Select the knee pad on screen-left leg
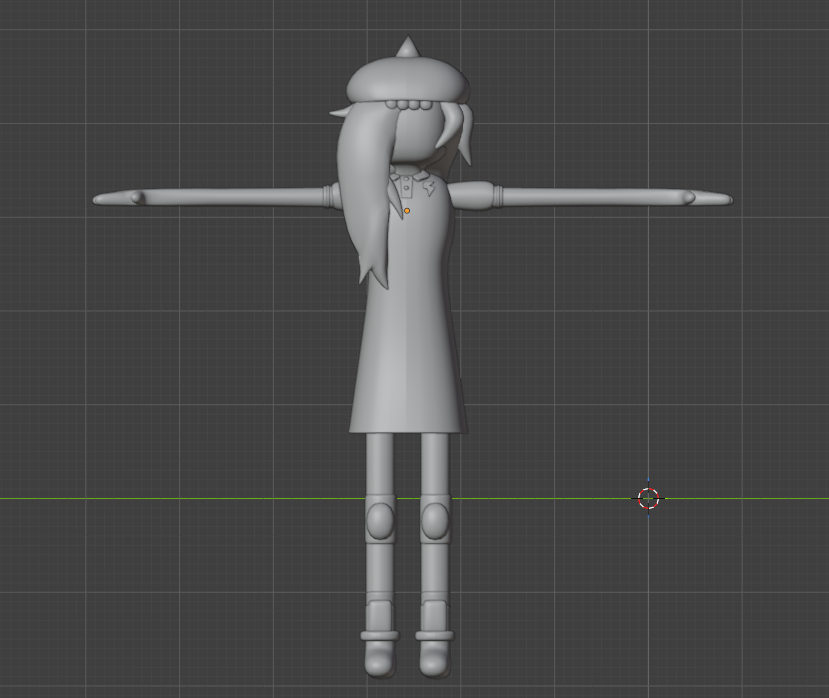Image resolution: width=829 pixels, height=698 pixels. (380, 520)
